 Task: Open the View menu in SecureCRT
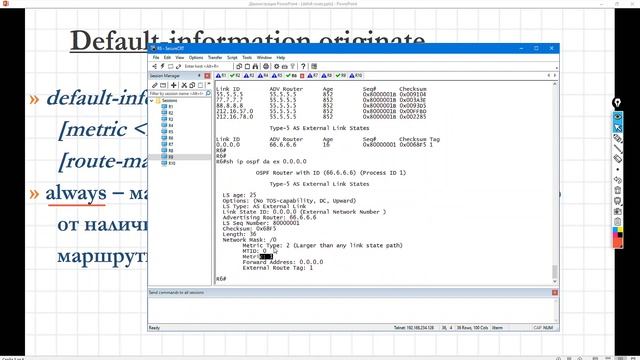coord(180,58)
